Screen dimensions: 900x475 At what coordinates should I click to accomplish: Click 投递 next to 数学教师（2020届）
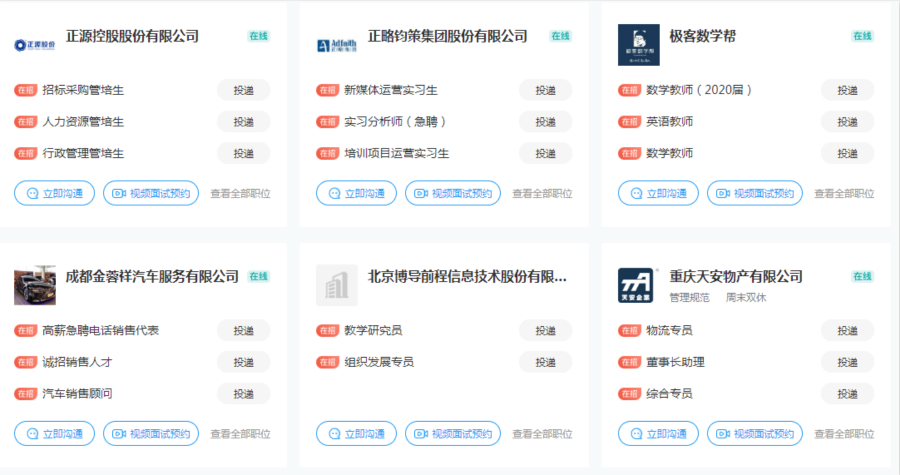pyautogui.click(x=847, y=90)
